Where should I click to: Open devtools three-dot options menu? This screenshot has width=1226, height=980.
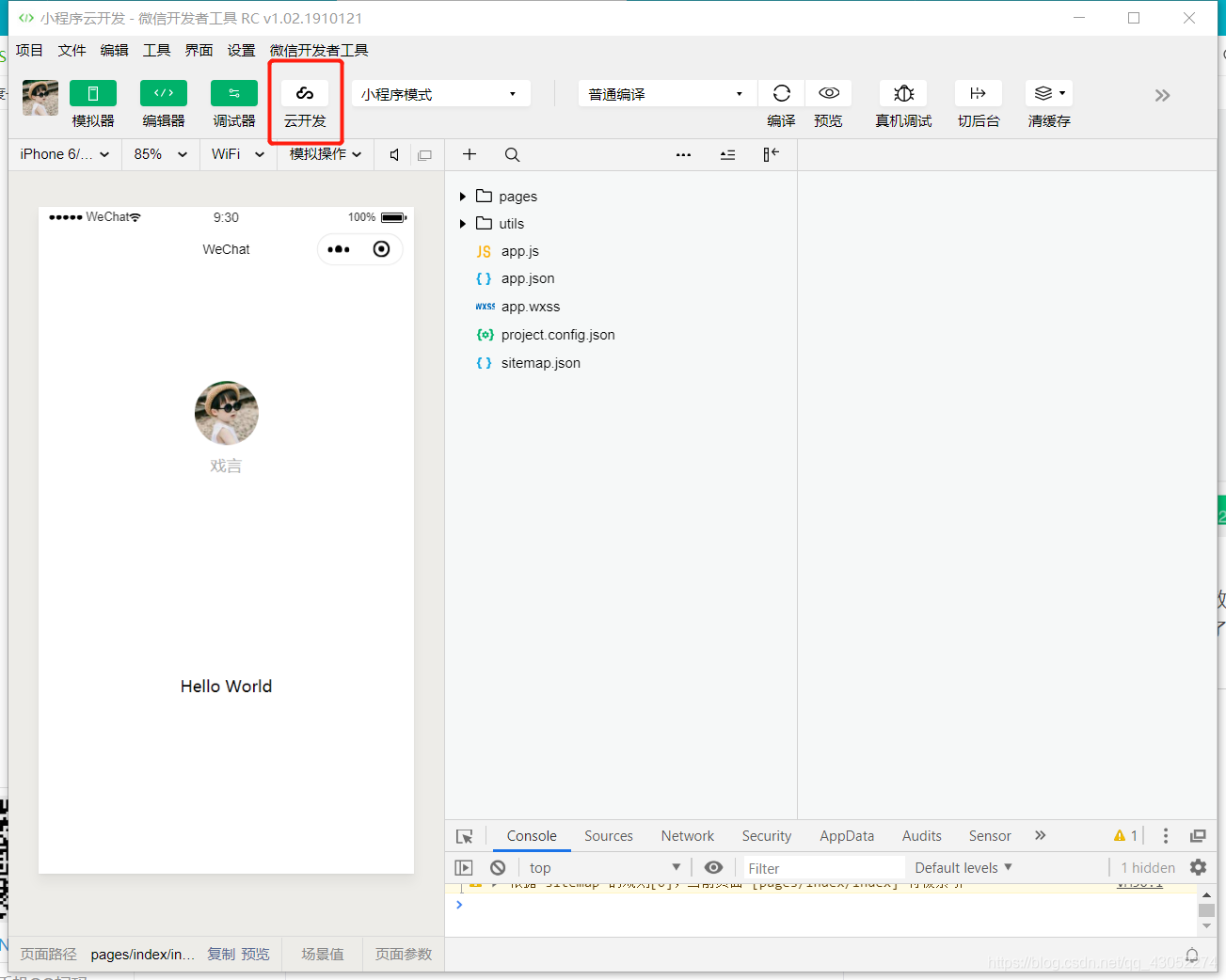click(x=1166, y=836)
